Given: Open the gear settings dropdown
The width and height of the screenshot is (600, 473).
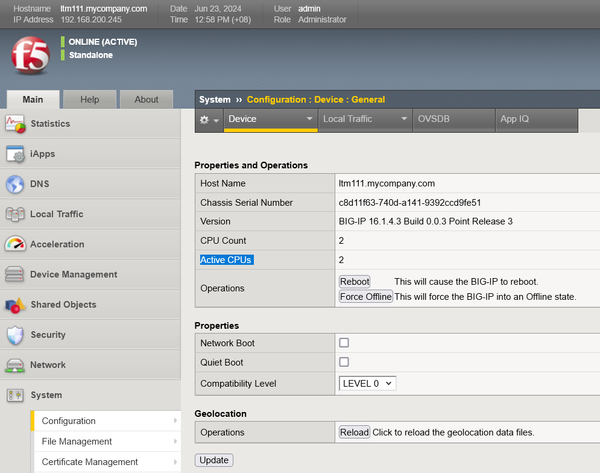Looking at the screenshot, I should pyautogui.click(x=209, y=119).
